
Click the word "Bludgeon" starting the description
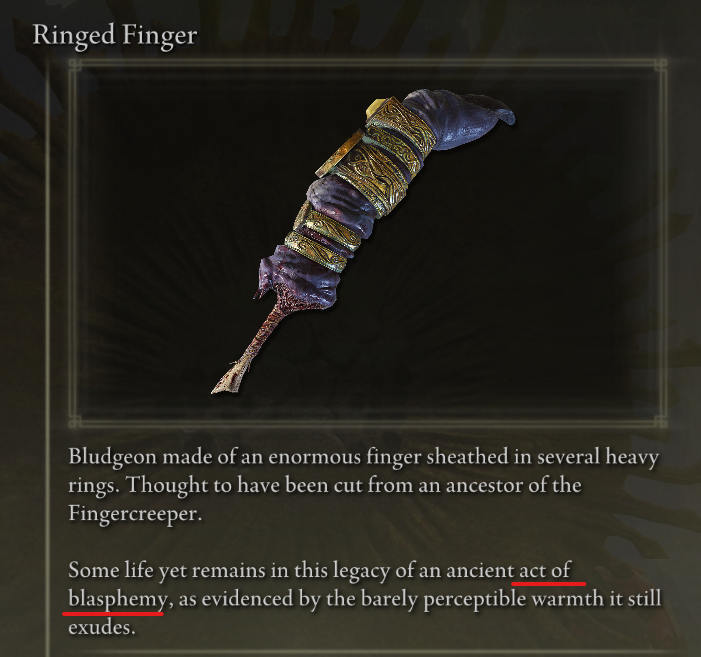(113, 457)
